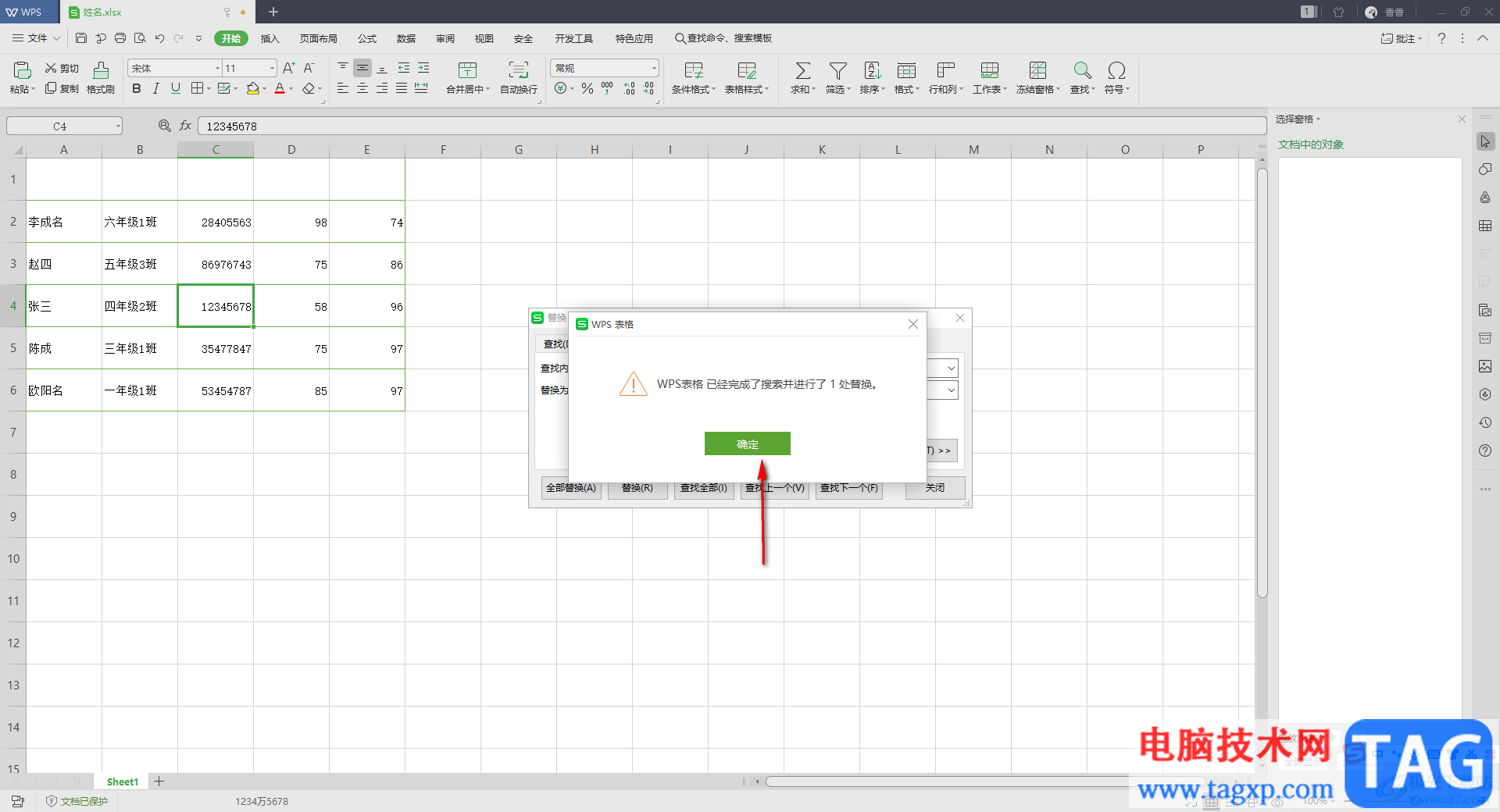Open the 视图 ribbon tab

pyautogui.click(x=484, y=38)
